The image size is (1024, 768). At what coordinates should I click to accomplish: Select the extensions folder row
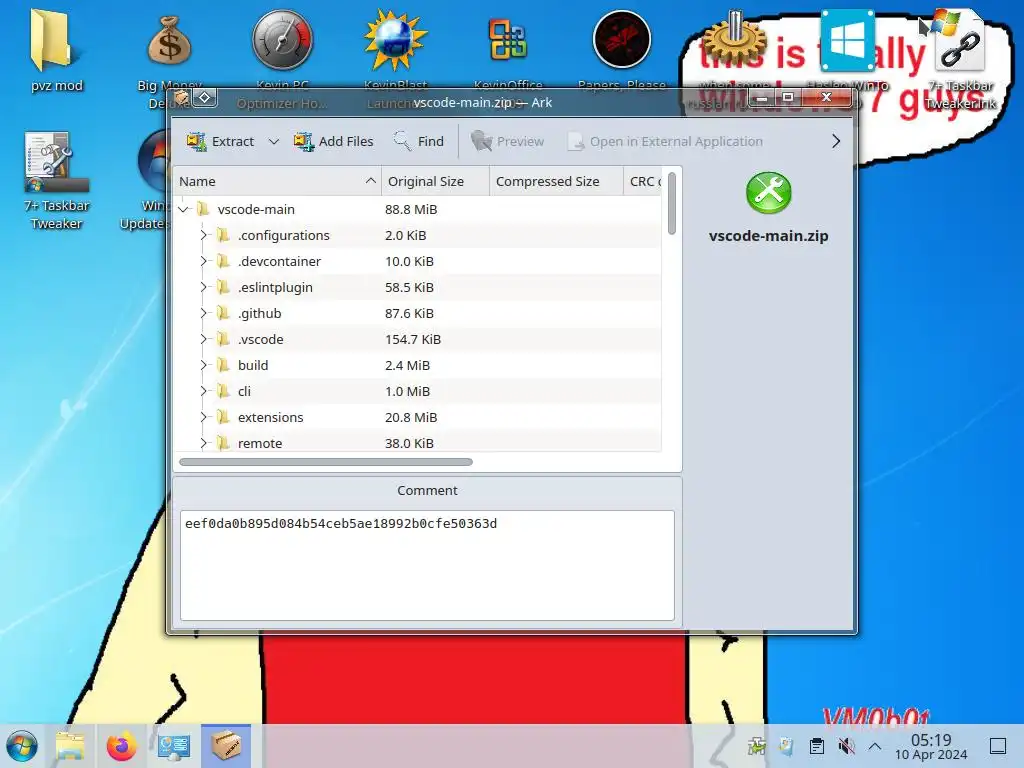417,417
